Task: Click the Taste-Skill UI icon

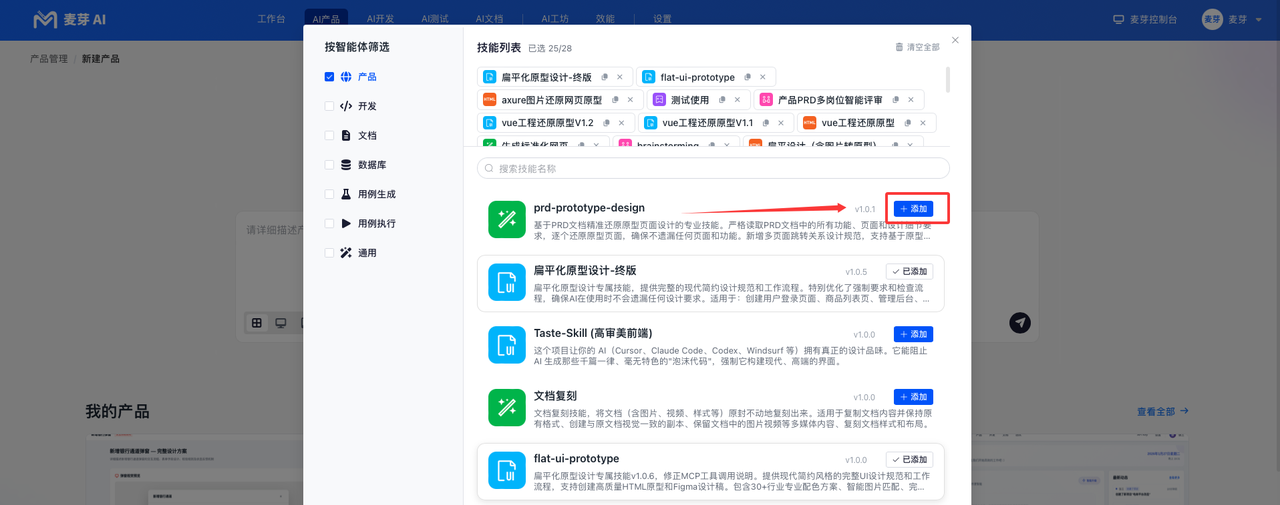Action: (x=507, y=345)
